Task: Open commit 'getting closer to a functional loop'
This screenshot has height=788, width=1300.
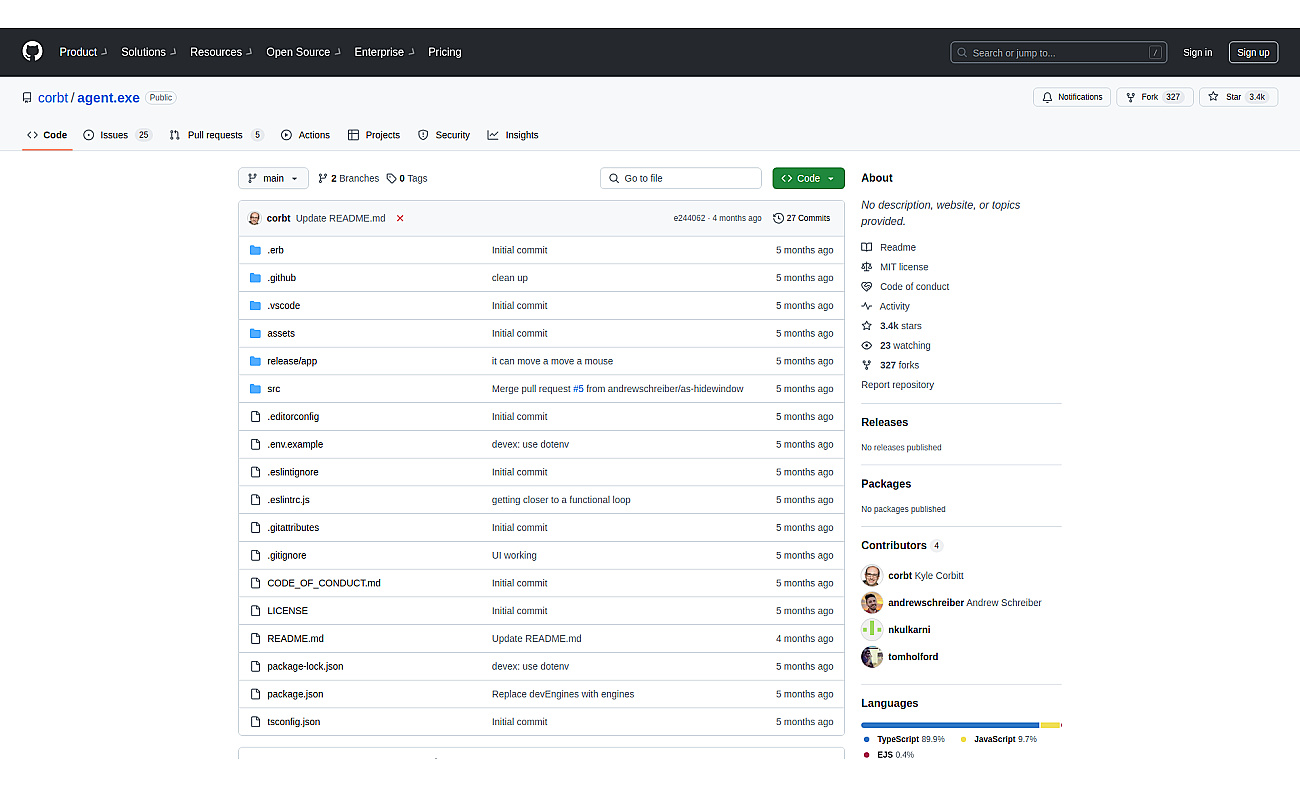Action: click(561, 500)
